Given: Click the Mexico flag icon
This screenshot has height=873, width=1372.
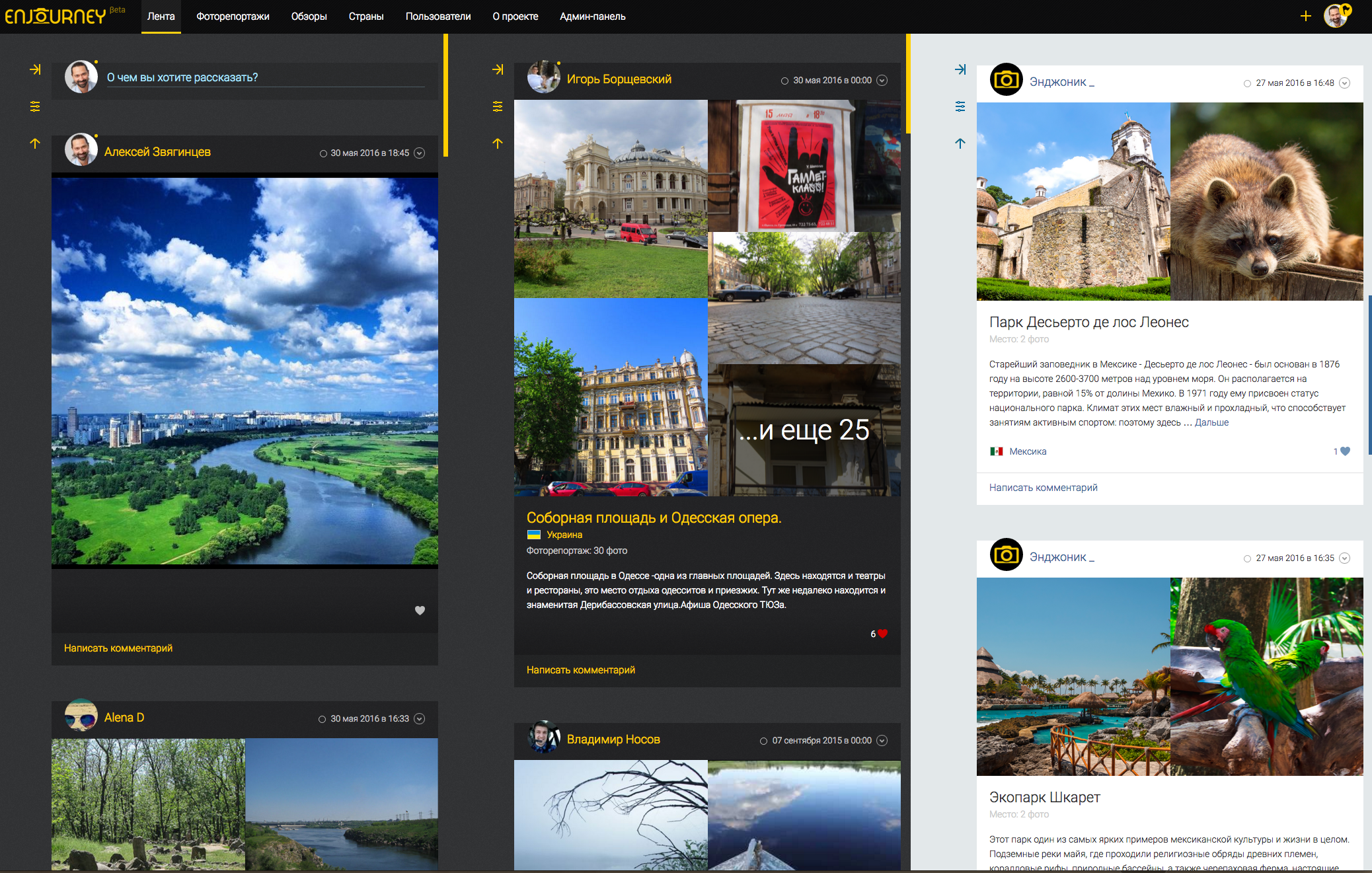Looking at the screenshot, I should pyautogui.click(x=997, y=451).
